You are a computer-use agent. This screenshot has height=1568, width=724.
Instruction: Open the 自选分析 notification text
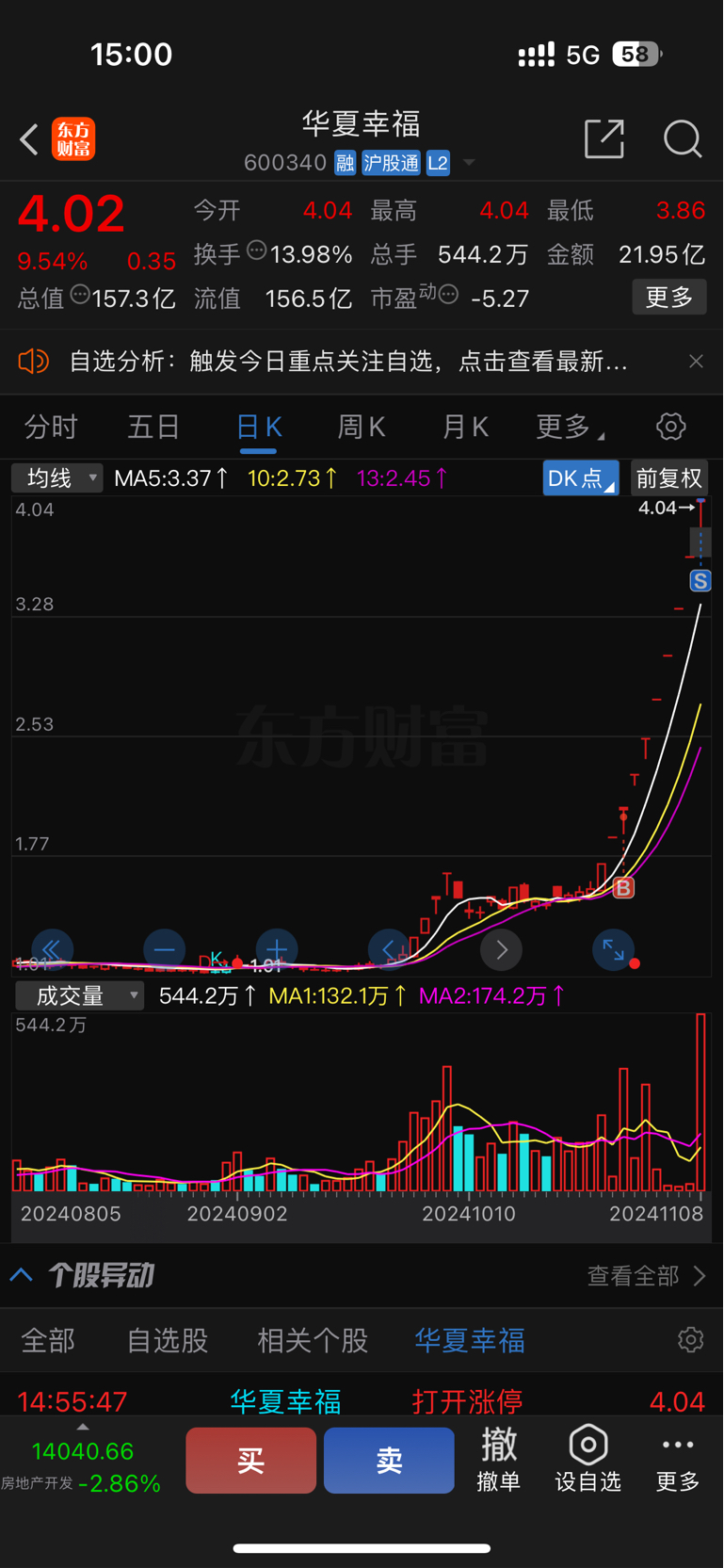[x=348, y=361]
